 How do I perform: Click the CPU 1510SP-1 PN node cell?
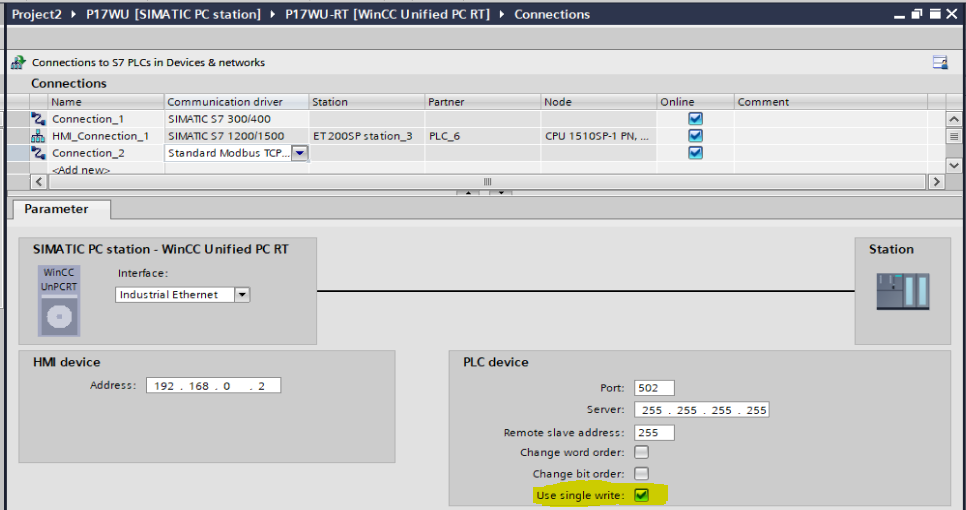[599, 136]
